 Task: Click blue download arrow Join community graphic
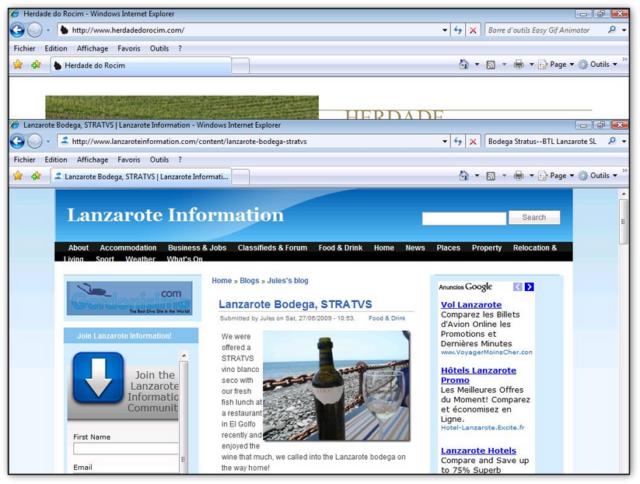tap(98, 378)
